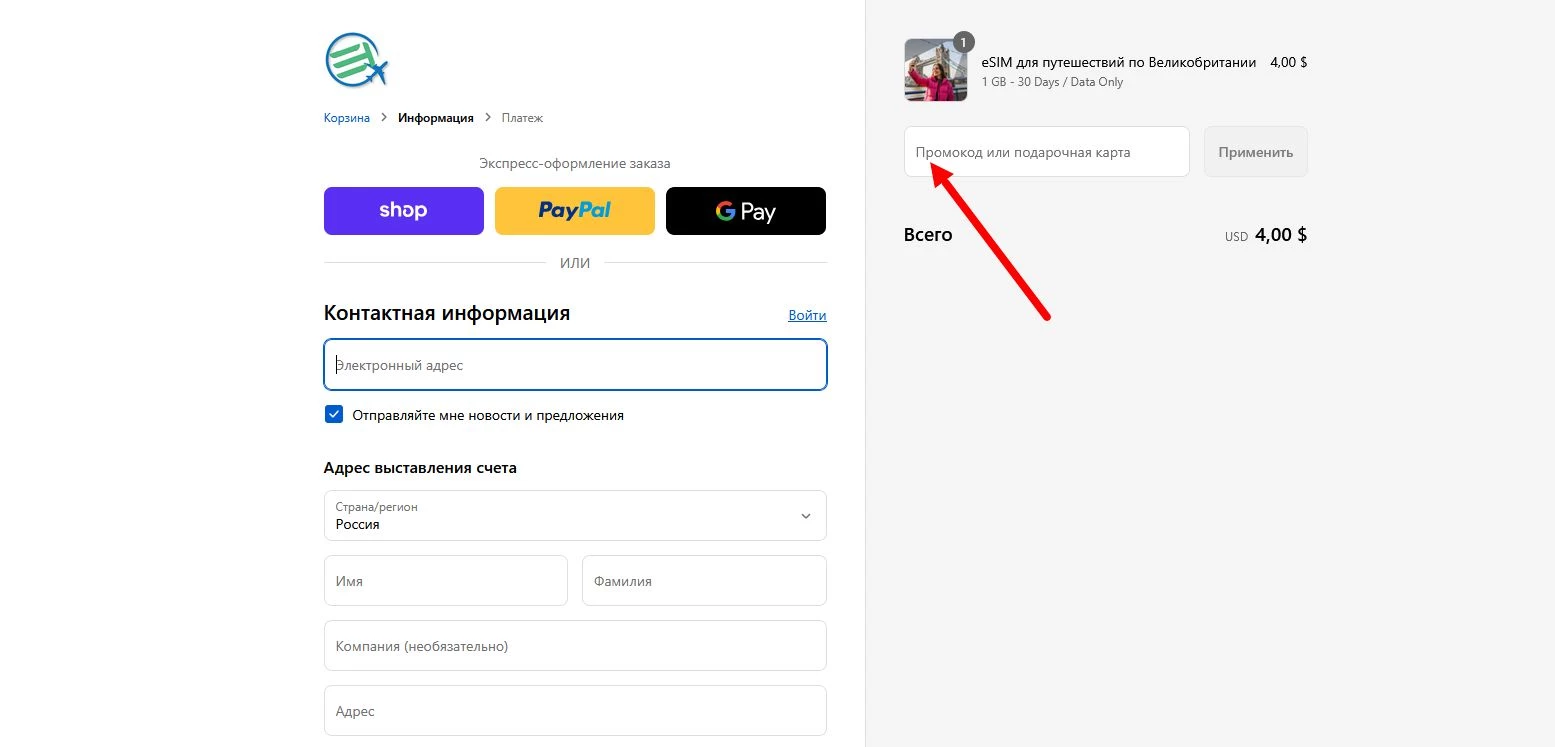Open the eSIM product thumbnail
Viewport: 1555px width, 747px height.
pyautogui.click(x=935, y=71)
